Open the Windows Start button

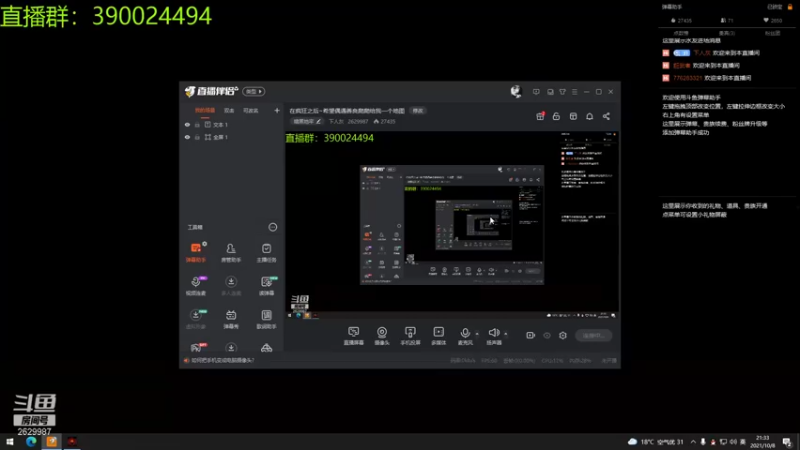pyautogui.click(x=10, y=442)
